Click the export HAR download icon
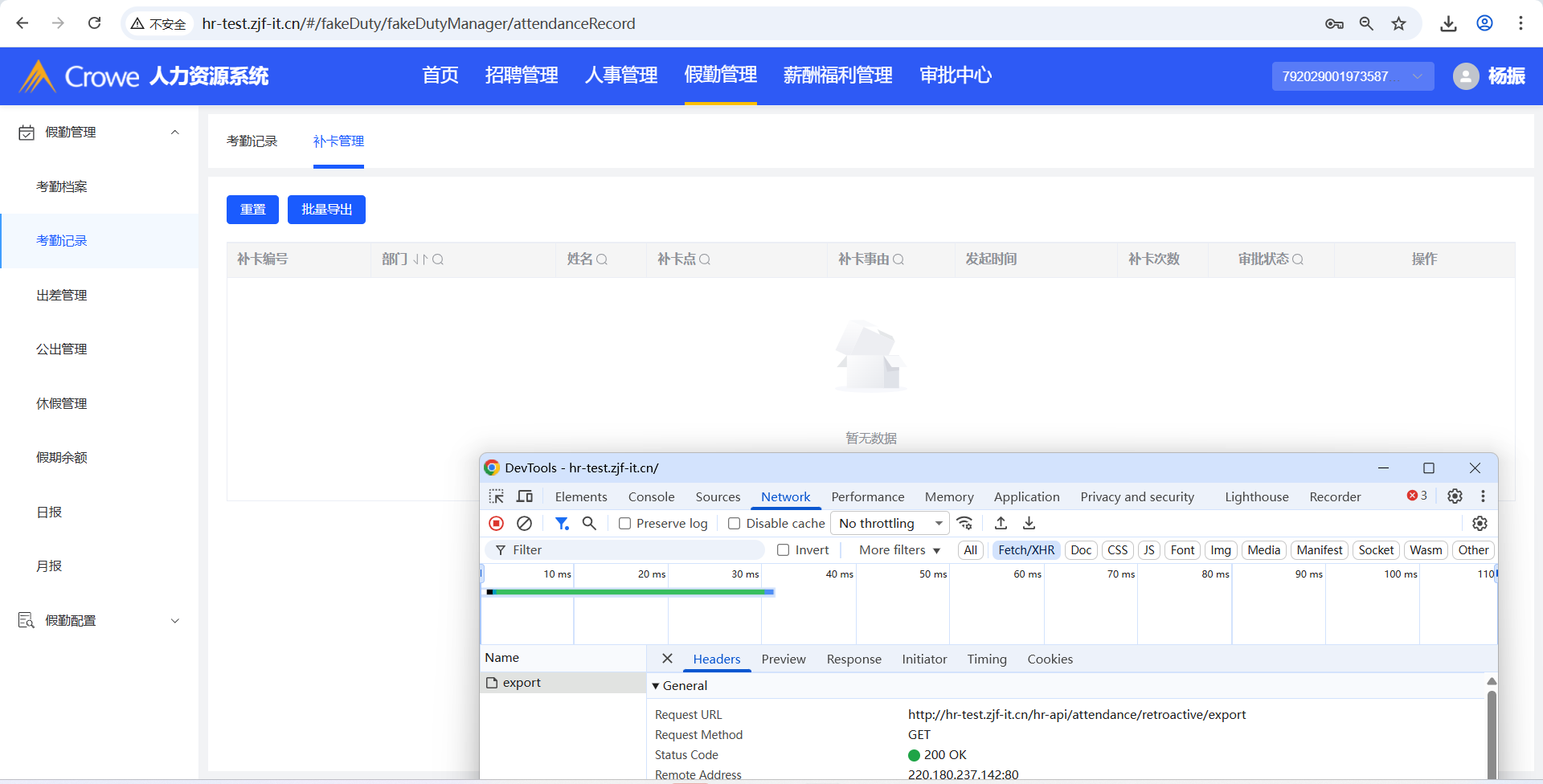Screen dimensions: 1543x784 coord(1029,524)
